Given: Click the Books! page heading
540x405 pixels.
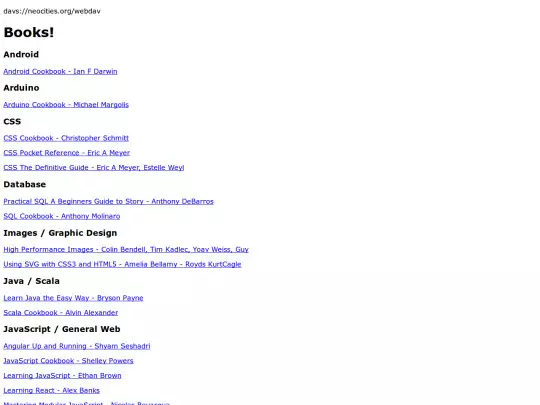Looking at the screenshot, I should click(x=29, y=32).
